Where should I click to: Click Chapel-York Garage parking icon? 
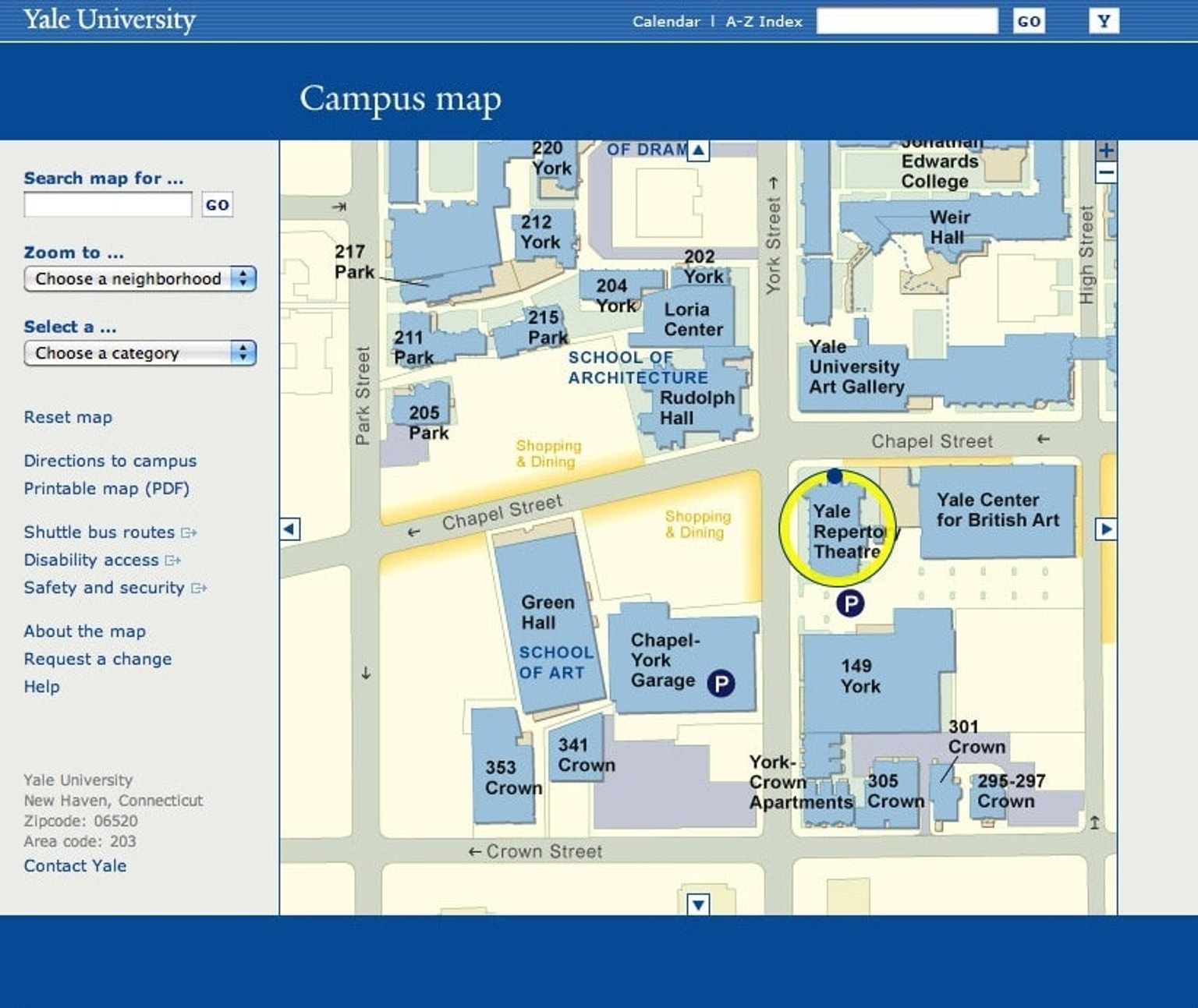tap(721, 684)
